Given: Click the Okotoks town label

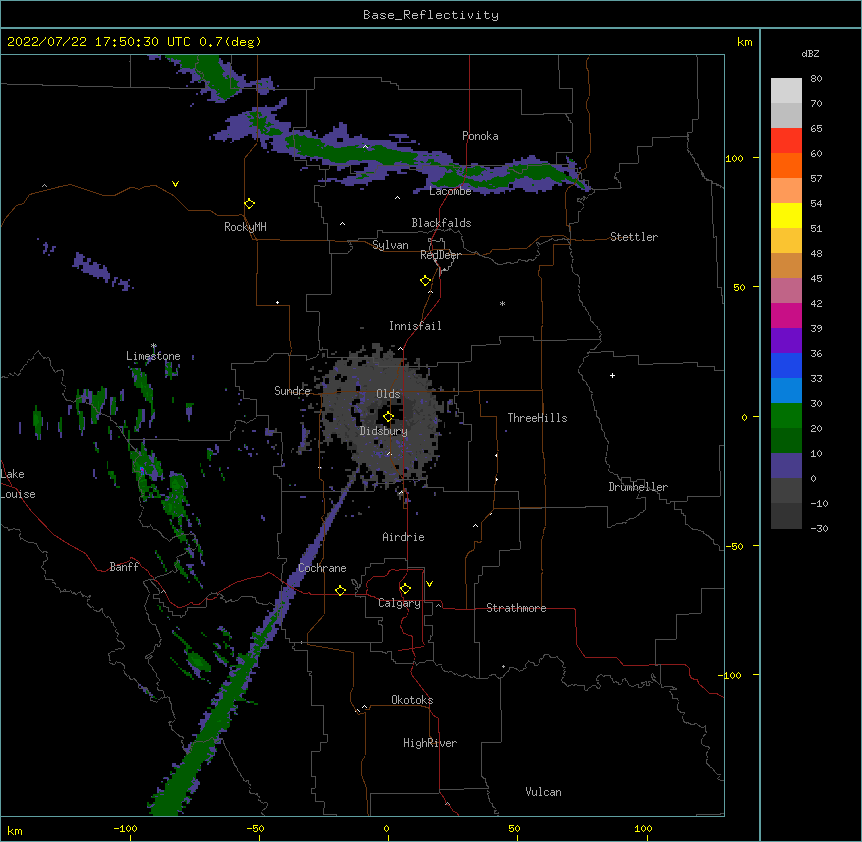Looking at the screenshot, I should tap(412, 700).
